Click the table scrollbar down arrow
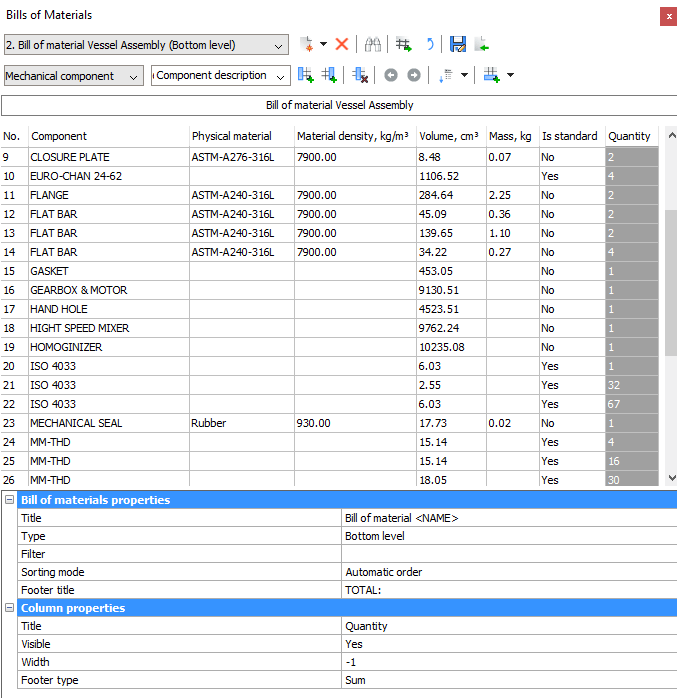 672,478
